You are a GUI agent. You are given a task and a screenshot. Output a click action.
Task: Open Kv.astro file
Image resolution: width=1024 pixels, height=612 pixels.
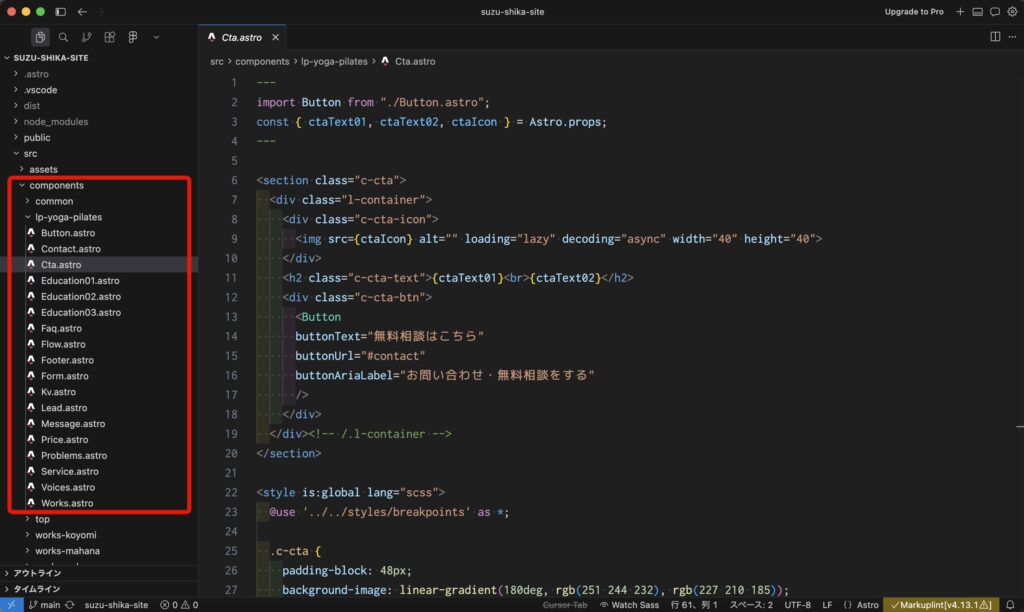(58, 392)
